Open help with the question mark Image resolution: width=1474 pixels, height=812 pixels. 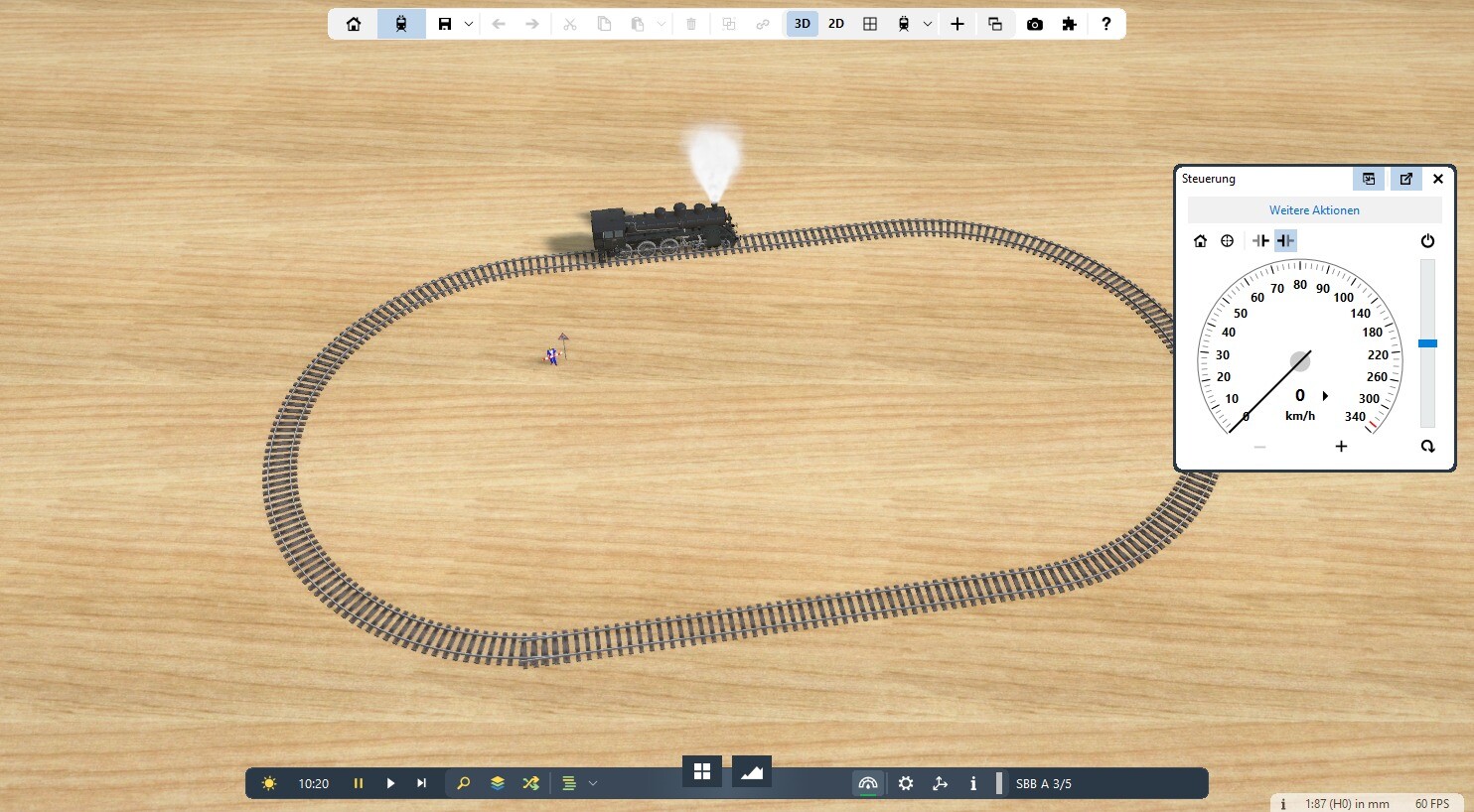tap(1105, 24)
